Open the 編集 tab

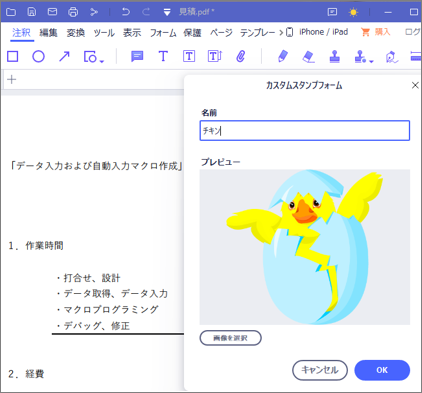(49, 33)
